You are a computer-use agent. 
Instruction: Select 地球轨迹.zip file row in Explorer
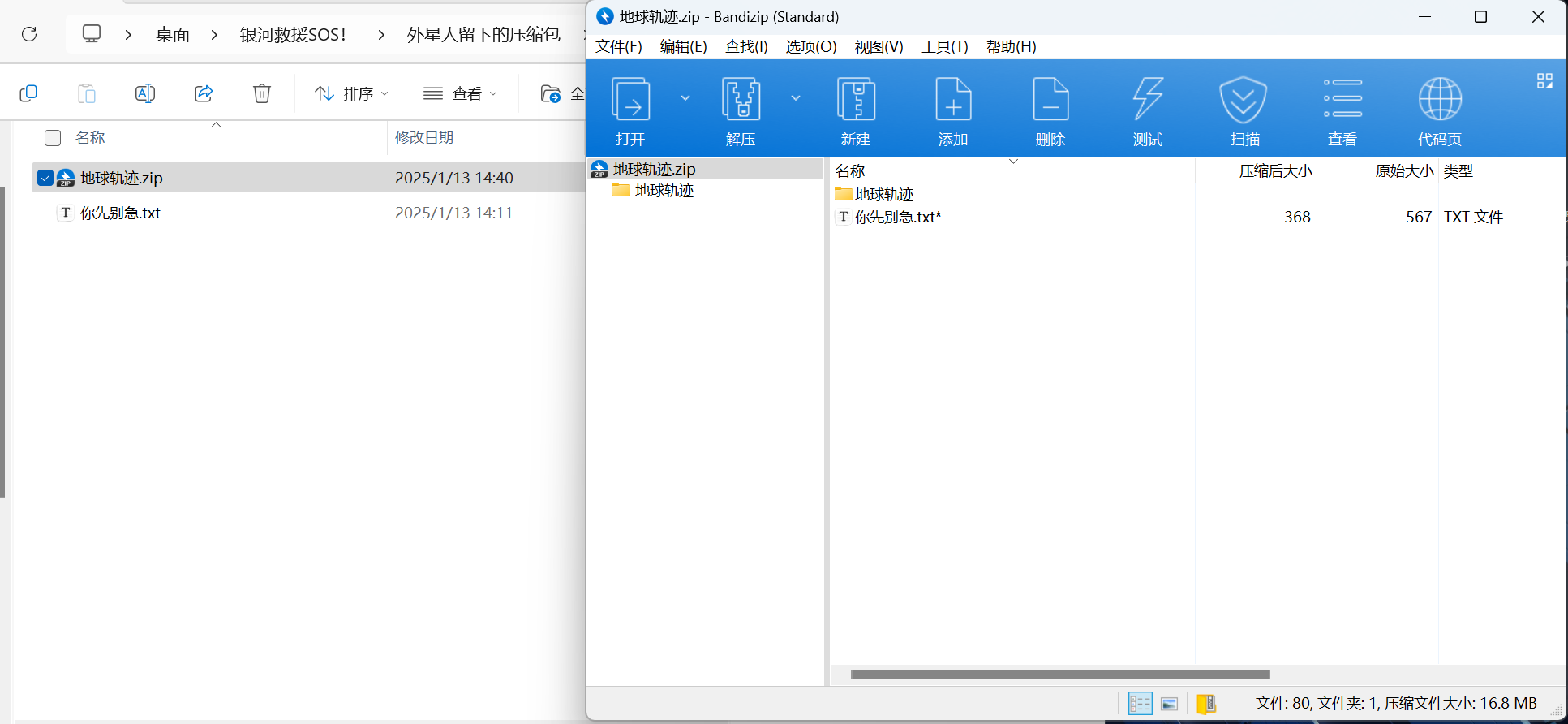click(x=308, y=178)
